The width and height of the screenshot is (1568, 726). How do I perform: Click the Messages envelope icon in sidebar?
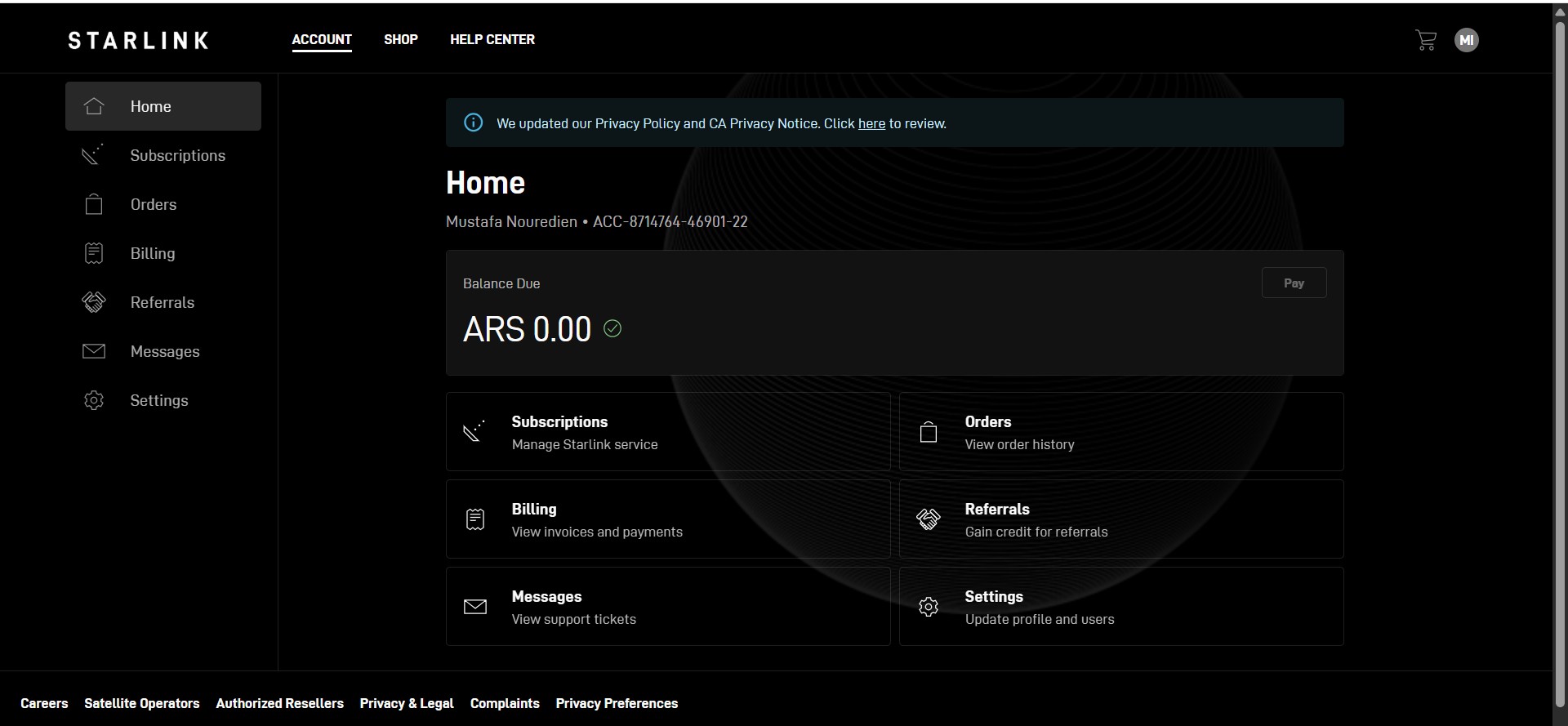pyautogui.click(x=94, y=351)
